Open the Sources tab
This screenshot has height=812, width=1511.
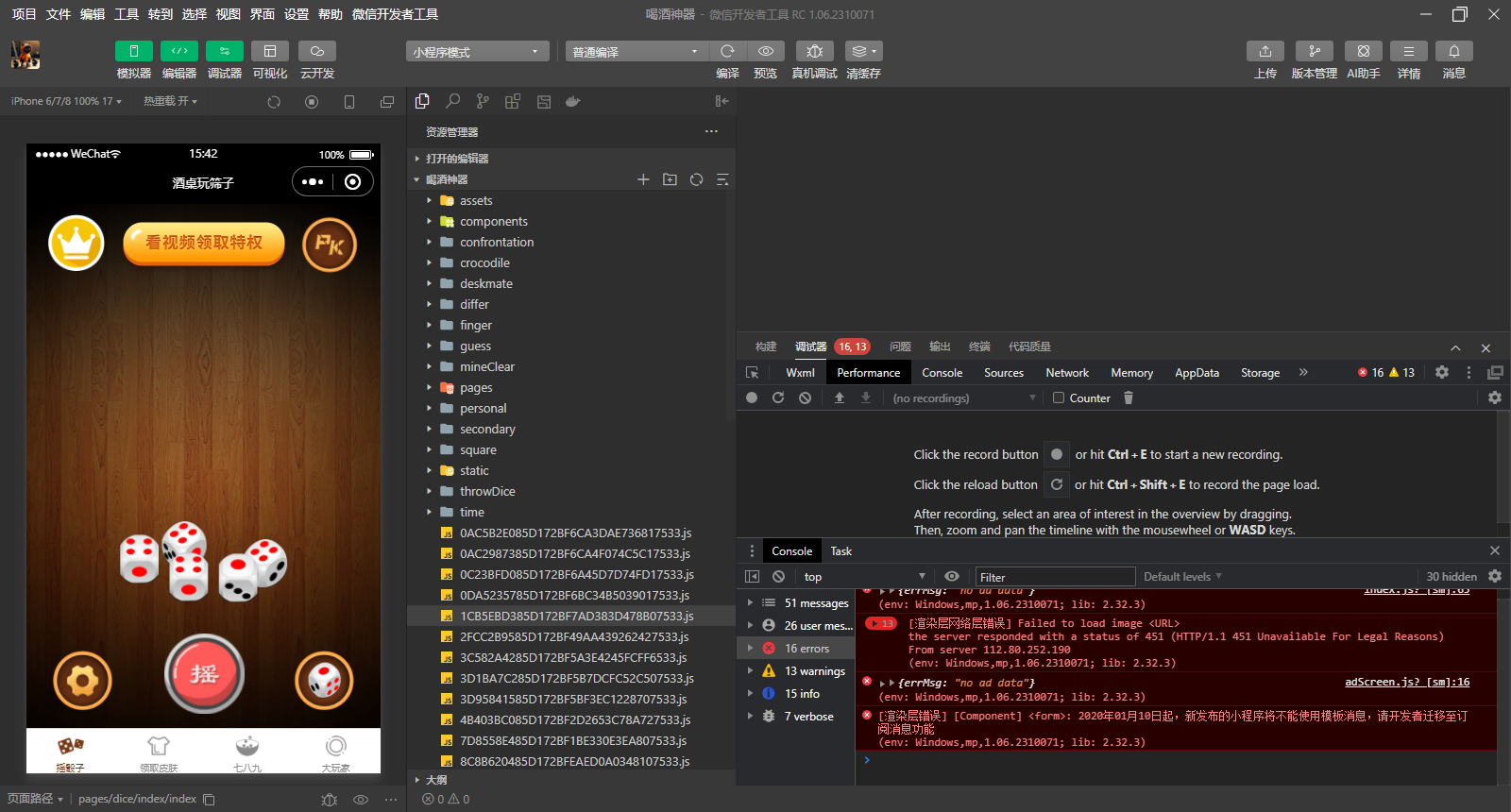coord(1003,373)
